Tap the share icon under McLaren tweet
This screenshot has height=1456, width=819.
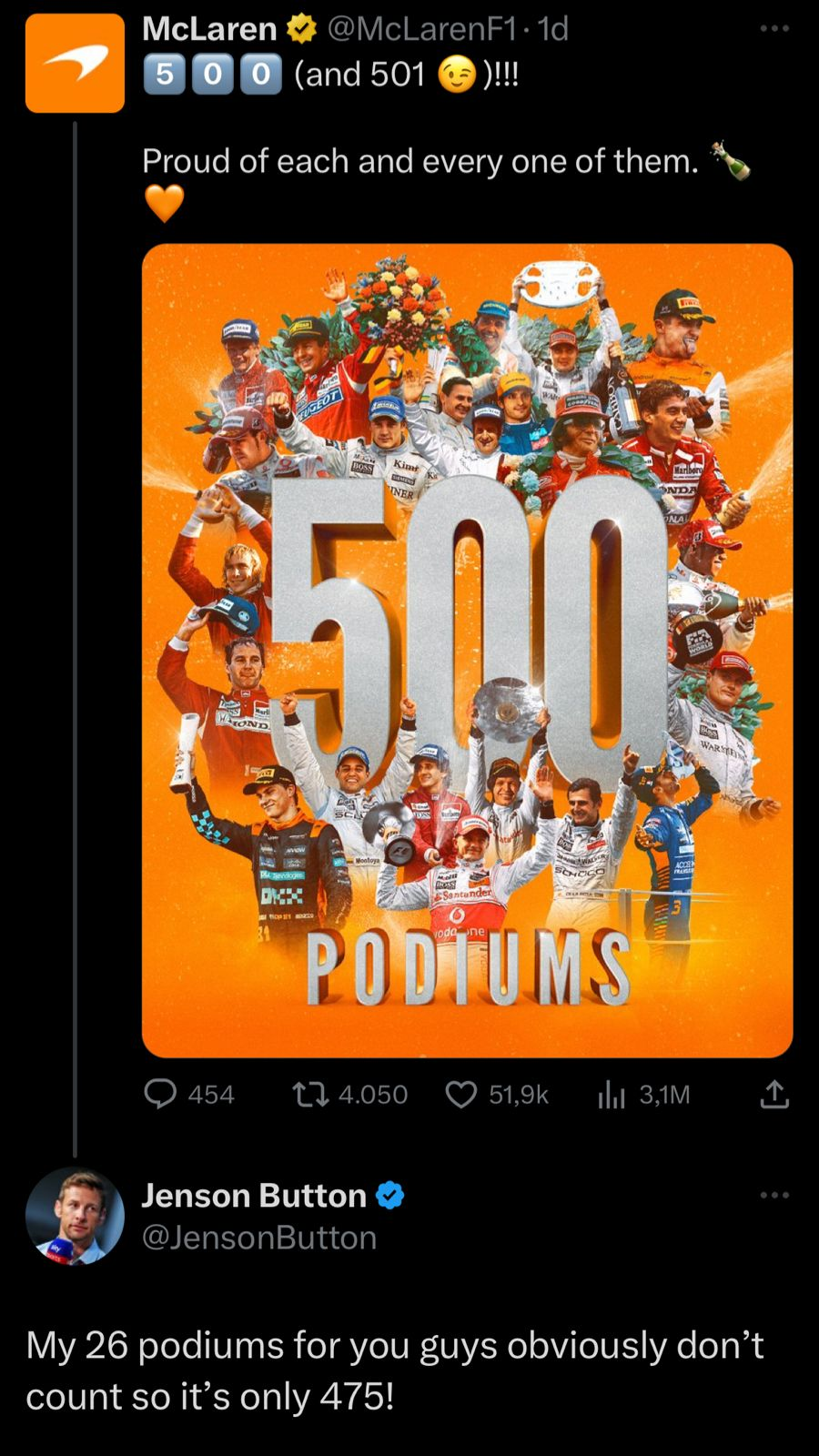[x=774, y=1093]
